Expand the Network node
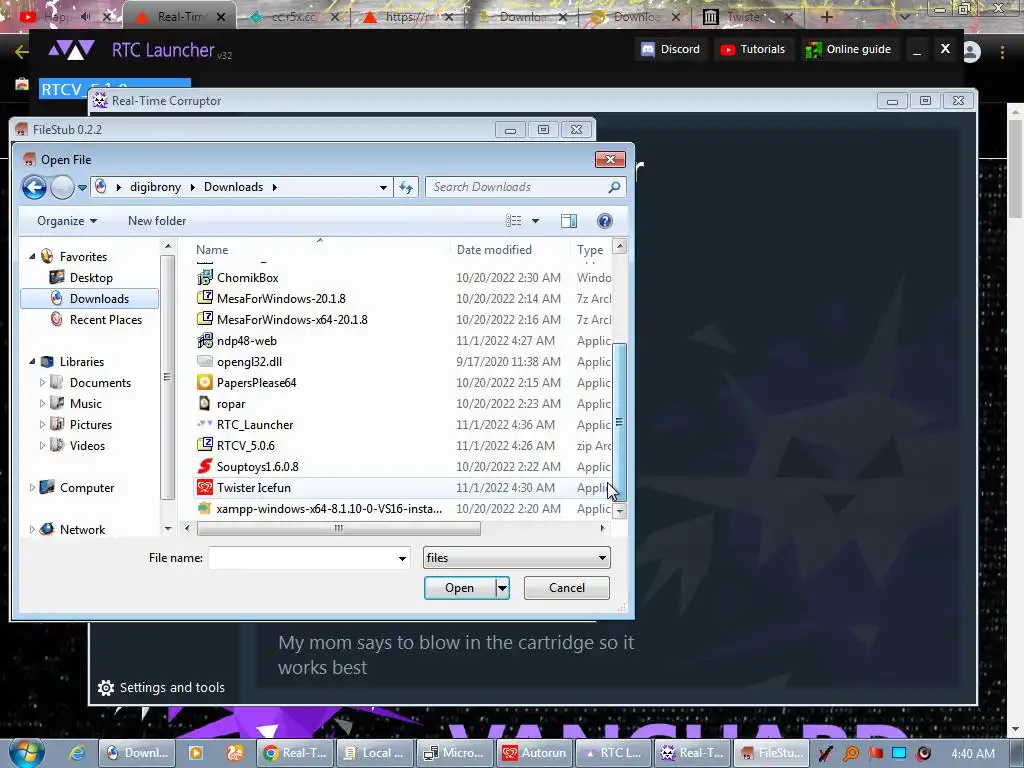Image resolution: width=1024 pixels, height=768 pixels. 32,530
